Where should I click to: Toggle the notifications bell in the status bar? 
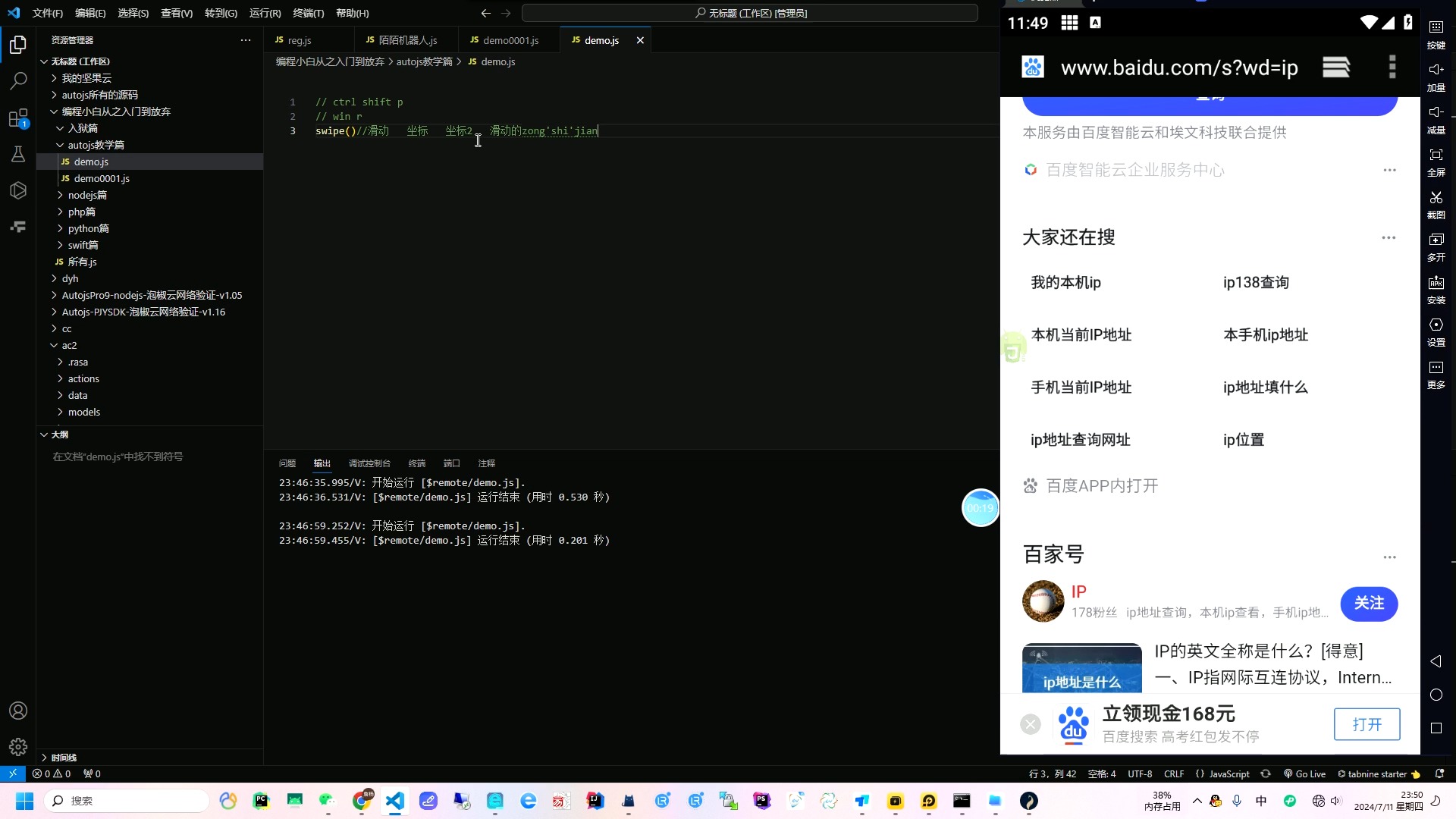point(1439,773)
